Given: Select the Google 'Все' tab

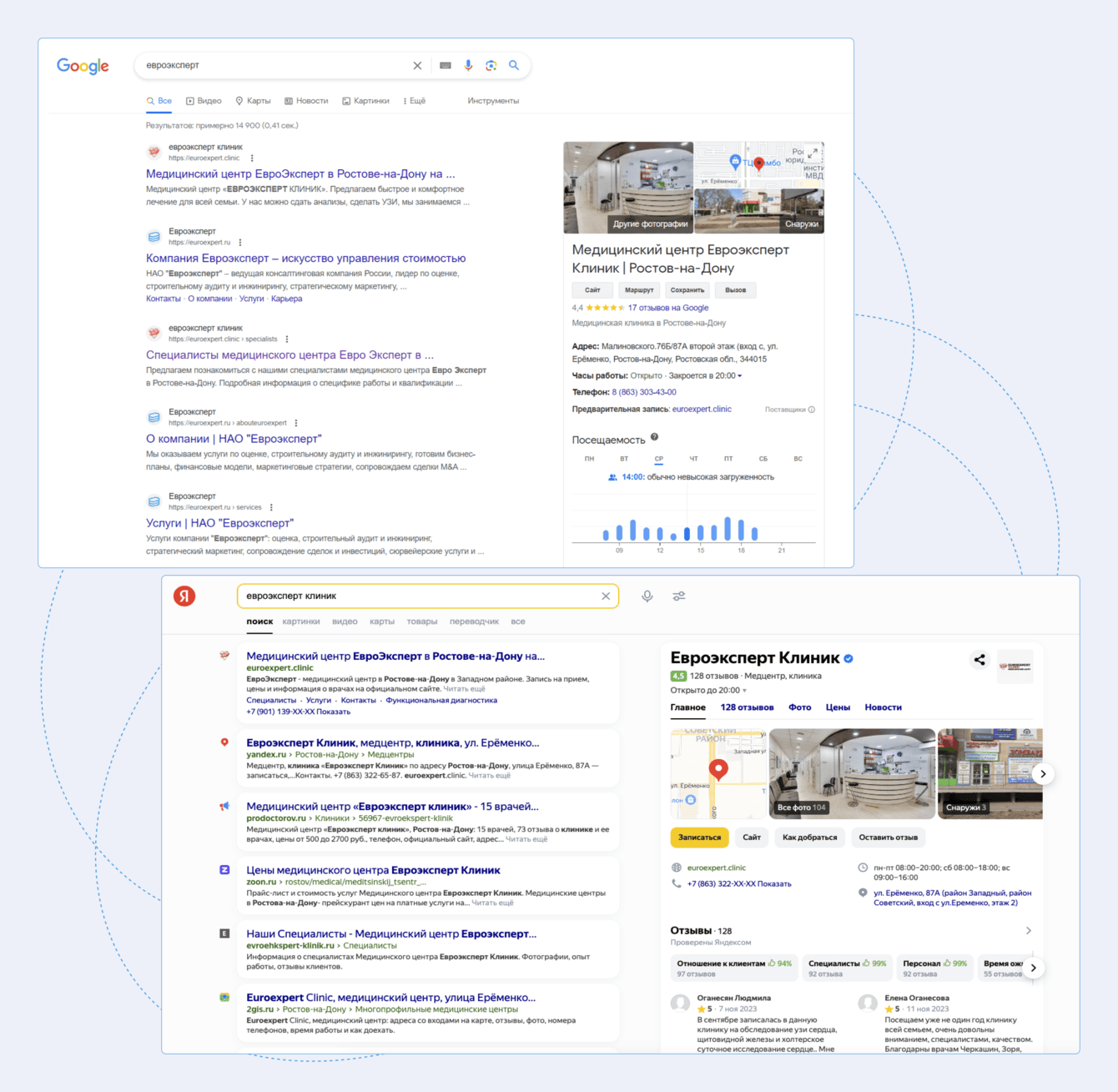Looking at the screenshot, I should click(x=159, y=101).
